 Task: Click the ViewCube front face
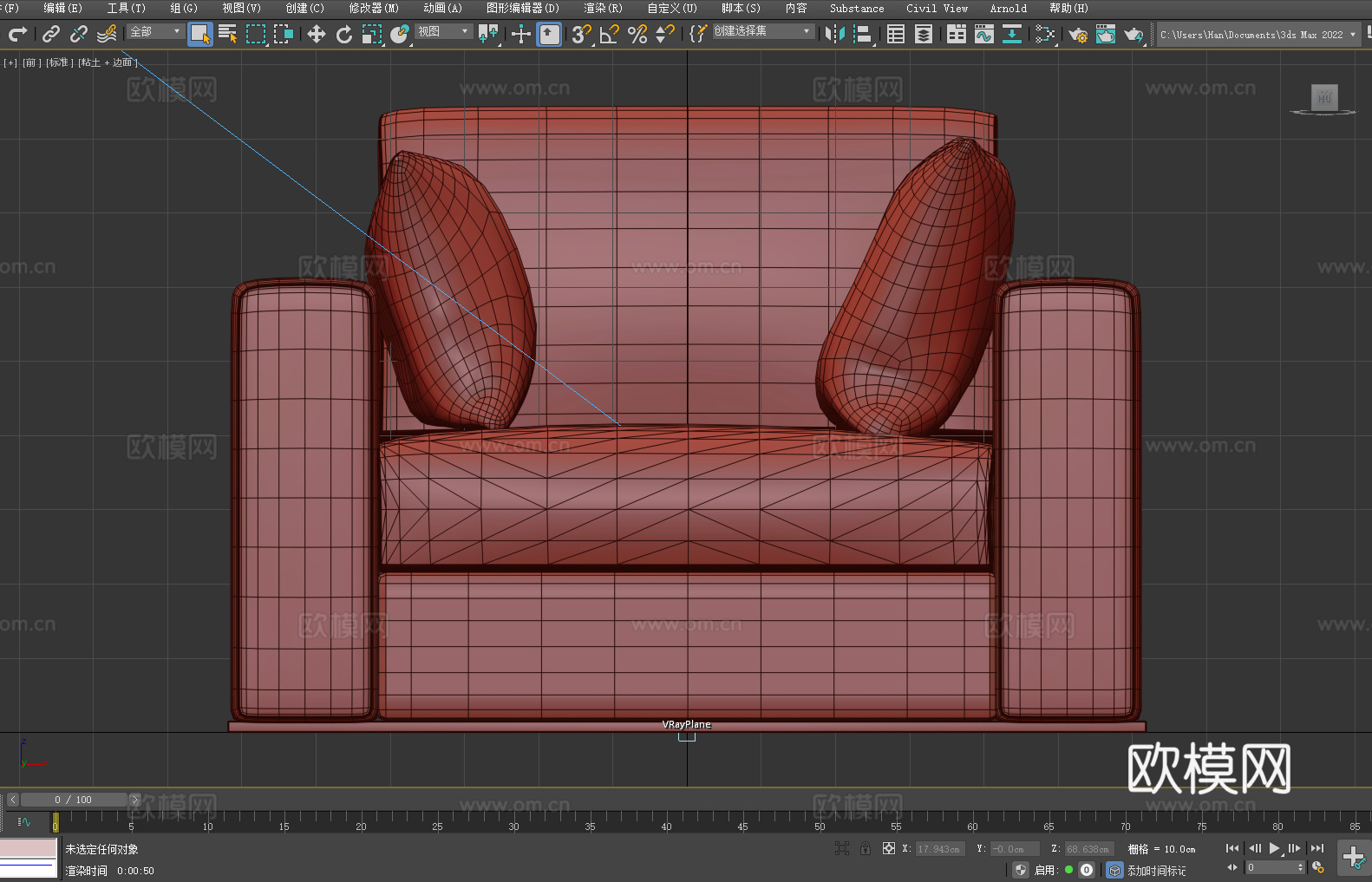[x=1324, y=97]
